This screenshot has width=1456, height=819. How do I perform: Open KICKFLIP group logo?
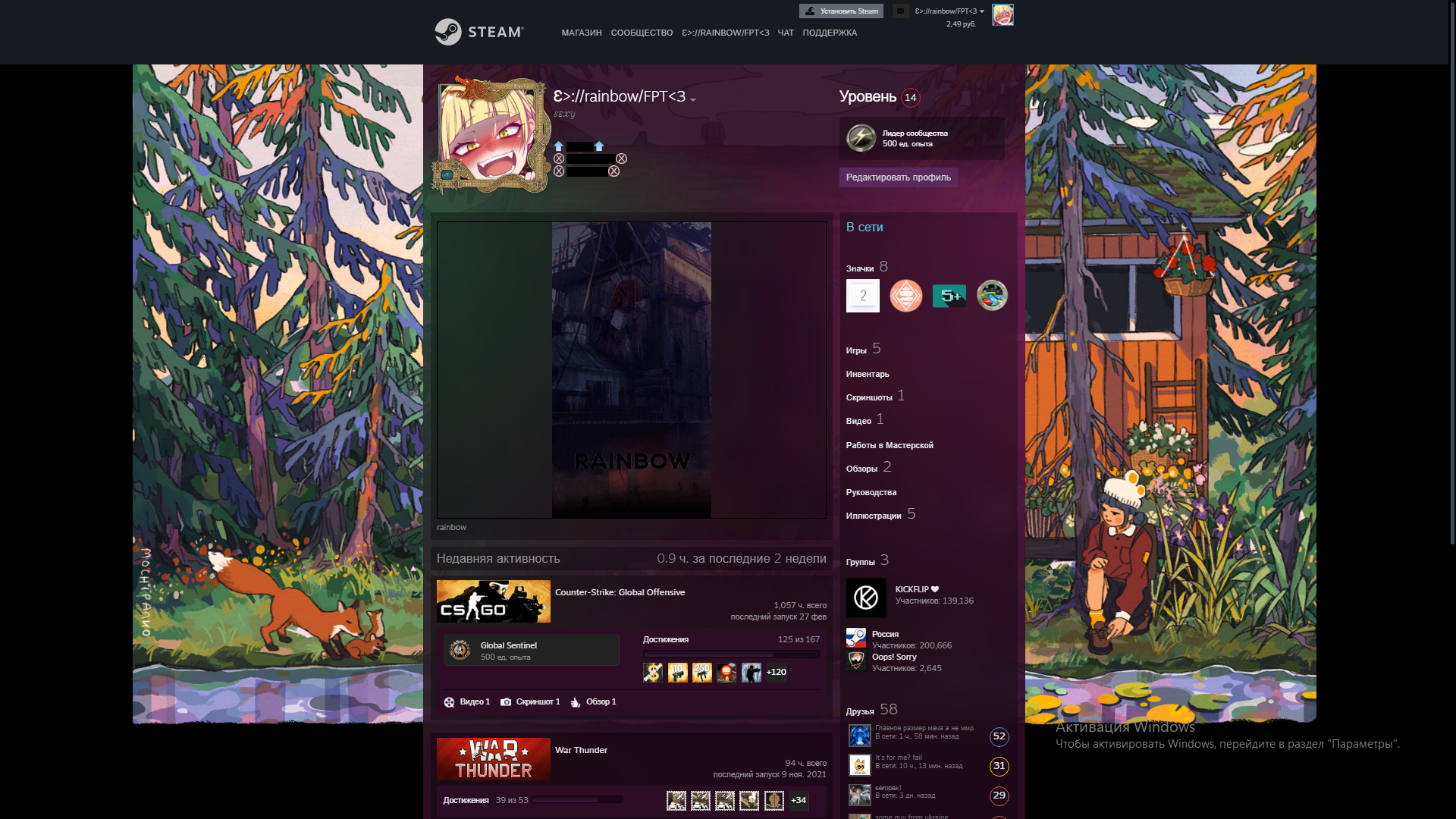(866, 598)
